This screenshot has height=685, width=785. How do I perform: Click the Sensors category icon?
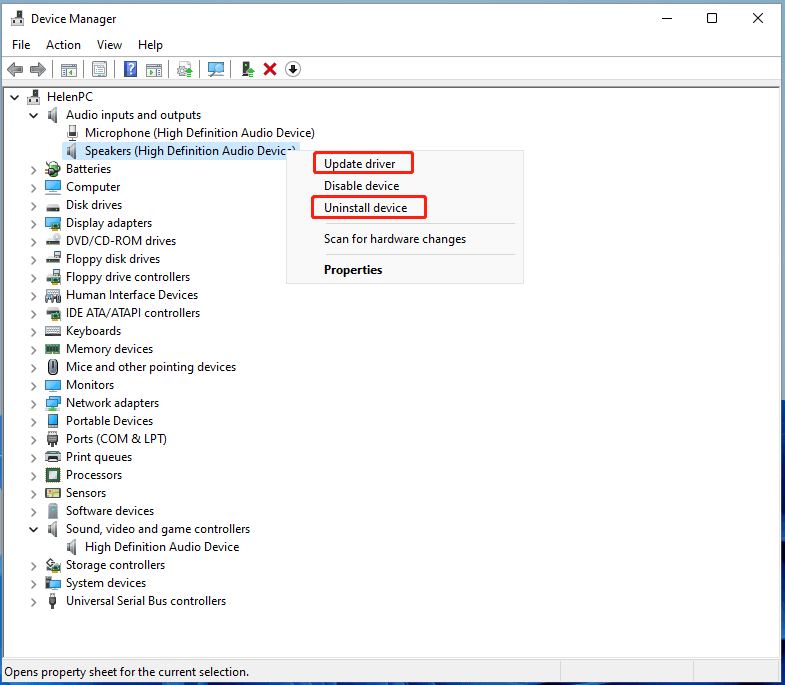(53, 493)
